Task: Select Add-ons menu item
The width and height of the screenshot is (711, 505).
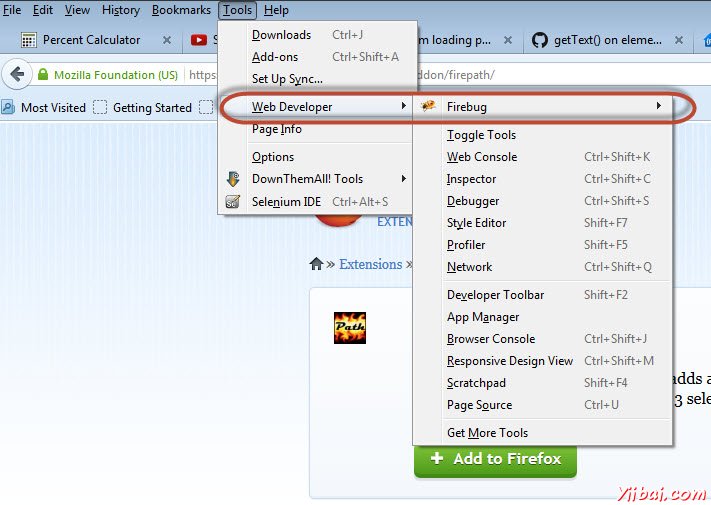Action: click(x=317, y=57)
